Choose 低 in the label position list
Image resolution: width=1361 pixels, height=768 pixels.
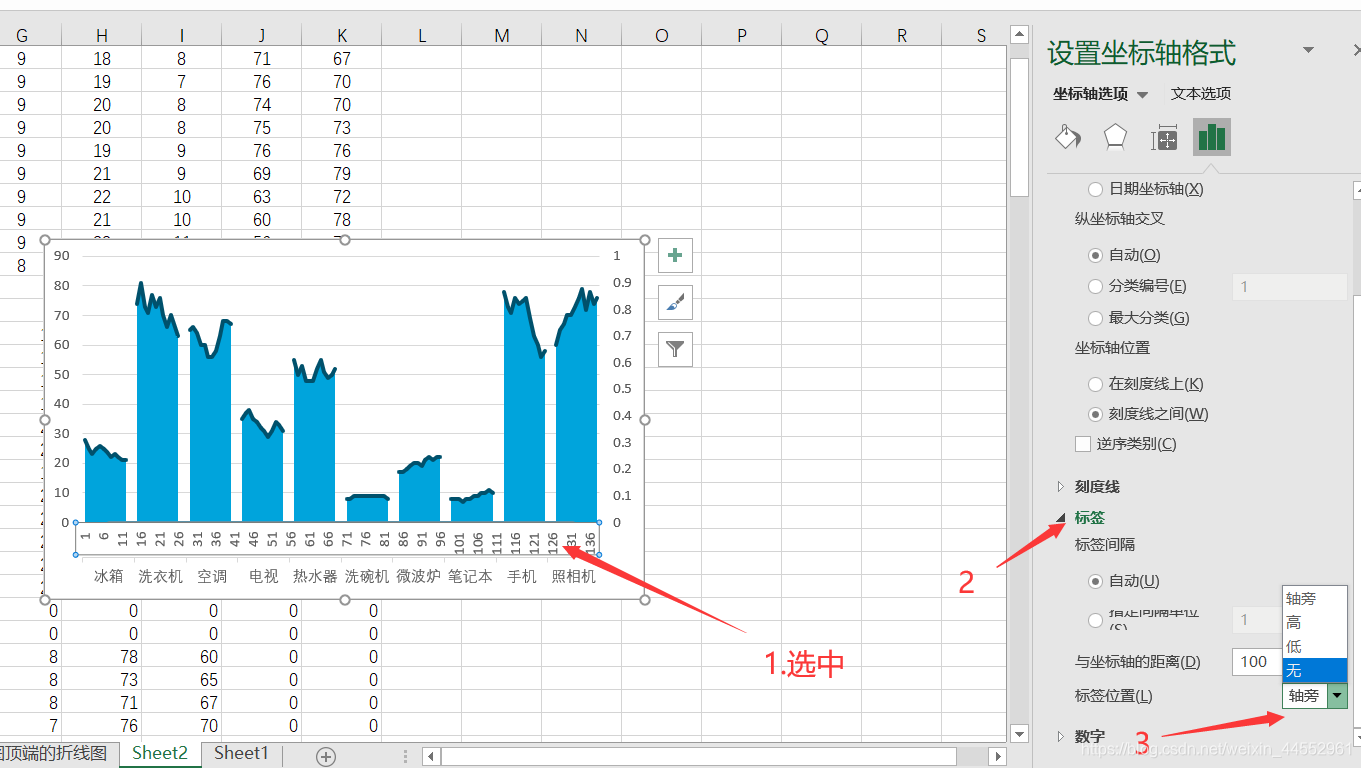tap(1315, 646)
